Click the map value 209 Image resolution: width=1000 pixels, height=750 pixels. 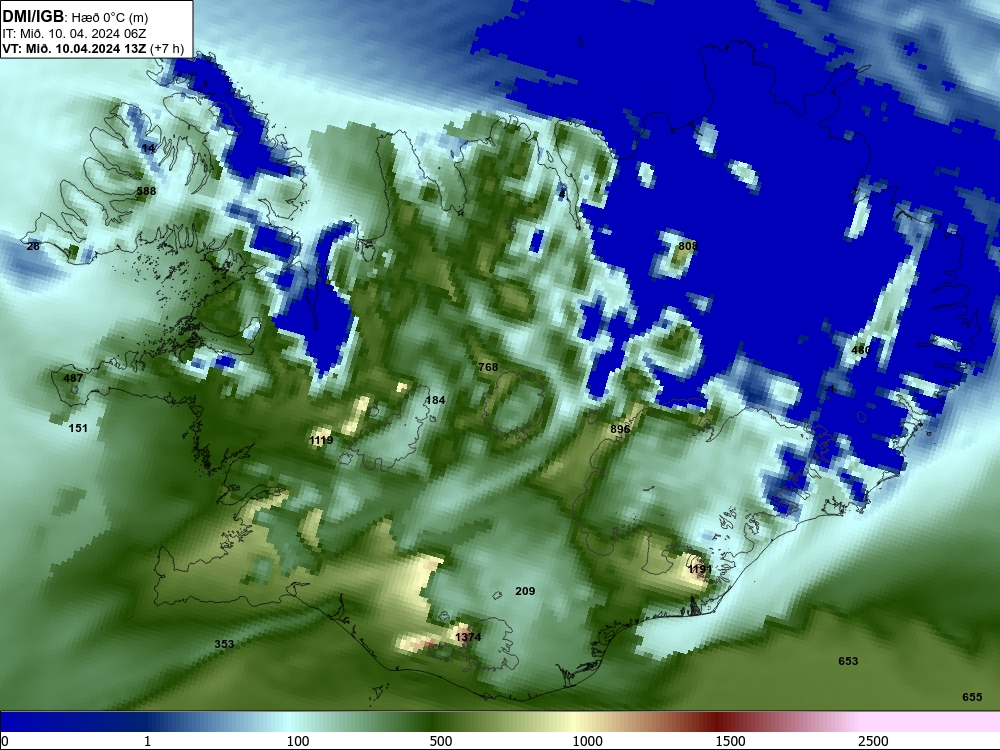[x=525, y=591]
